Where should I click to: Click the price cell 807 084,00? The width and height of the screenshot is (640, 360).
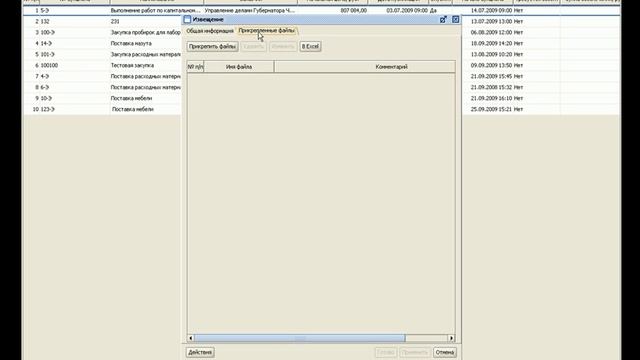click(353, 10)
